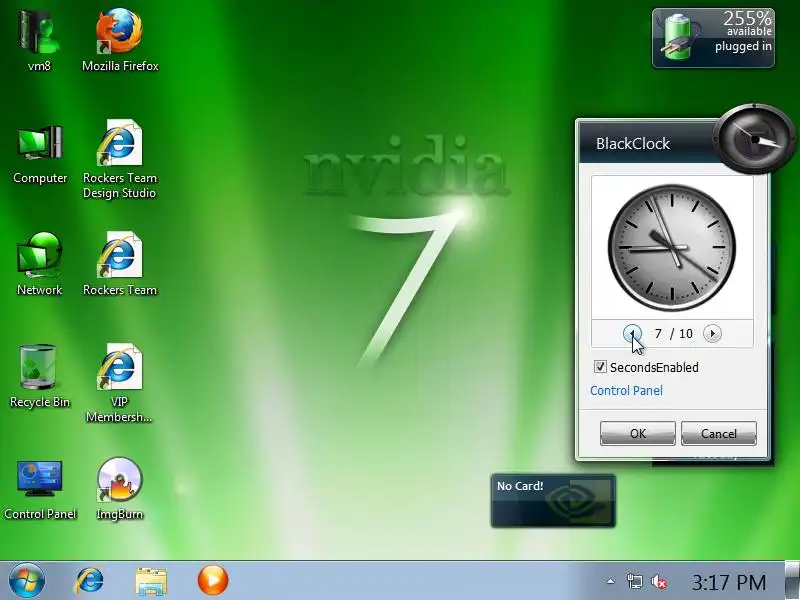The width and height of the screenshot is (800, 600).
Task: Open the Control Panel desktop icon
Action: tap(40, 490)
